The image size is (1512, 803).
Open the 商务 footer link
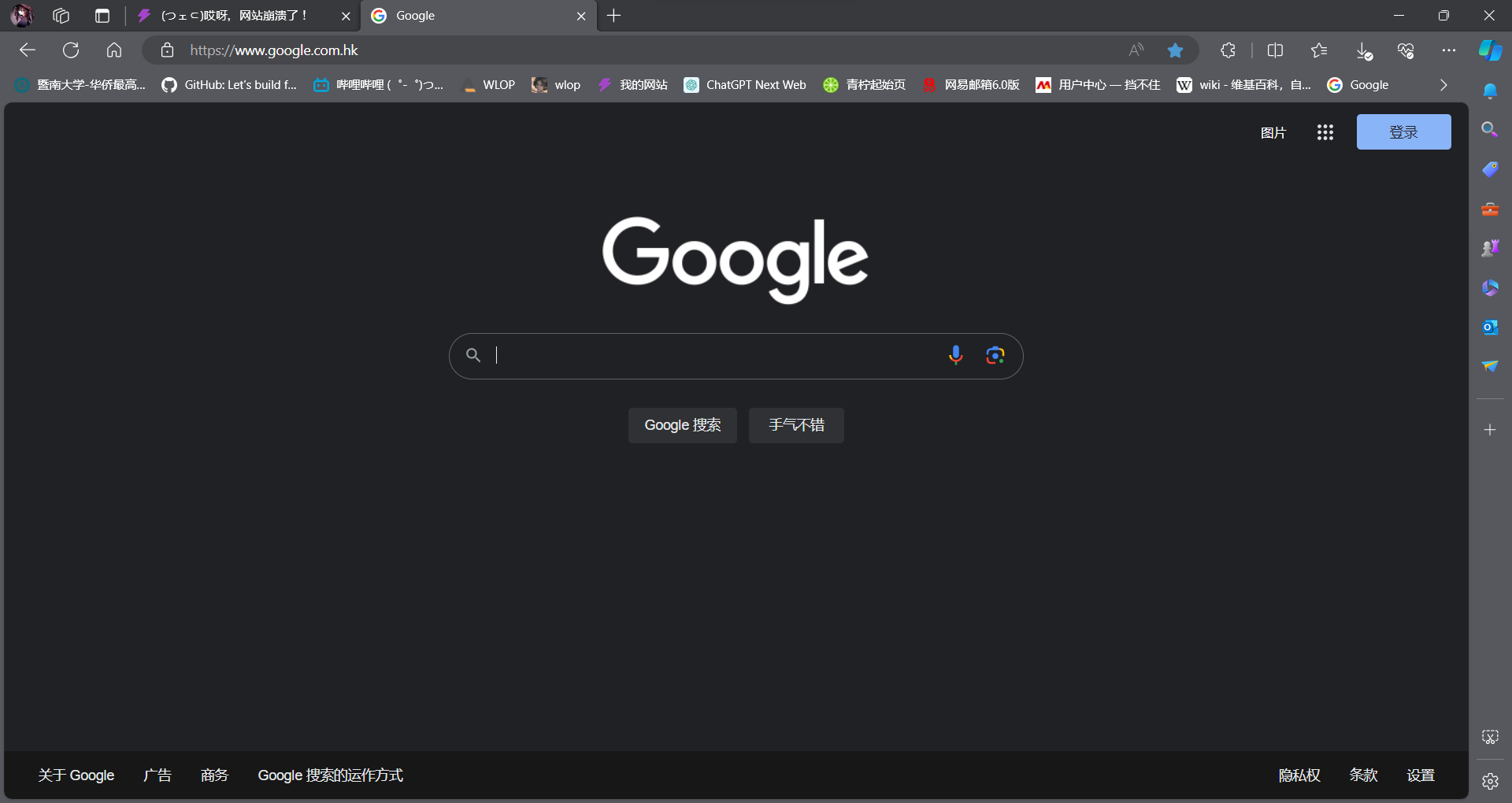tap(214, 775)
